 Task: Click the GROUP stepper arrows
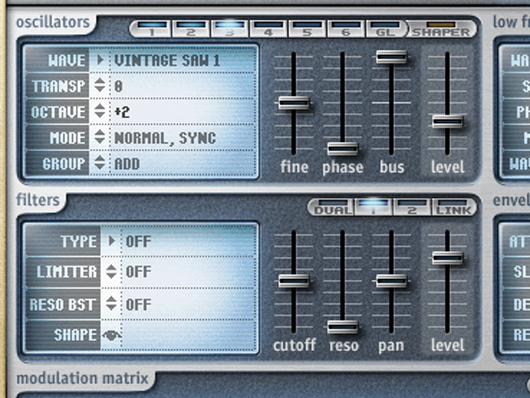coord(100,162)
